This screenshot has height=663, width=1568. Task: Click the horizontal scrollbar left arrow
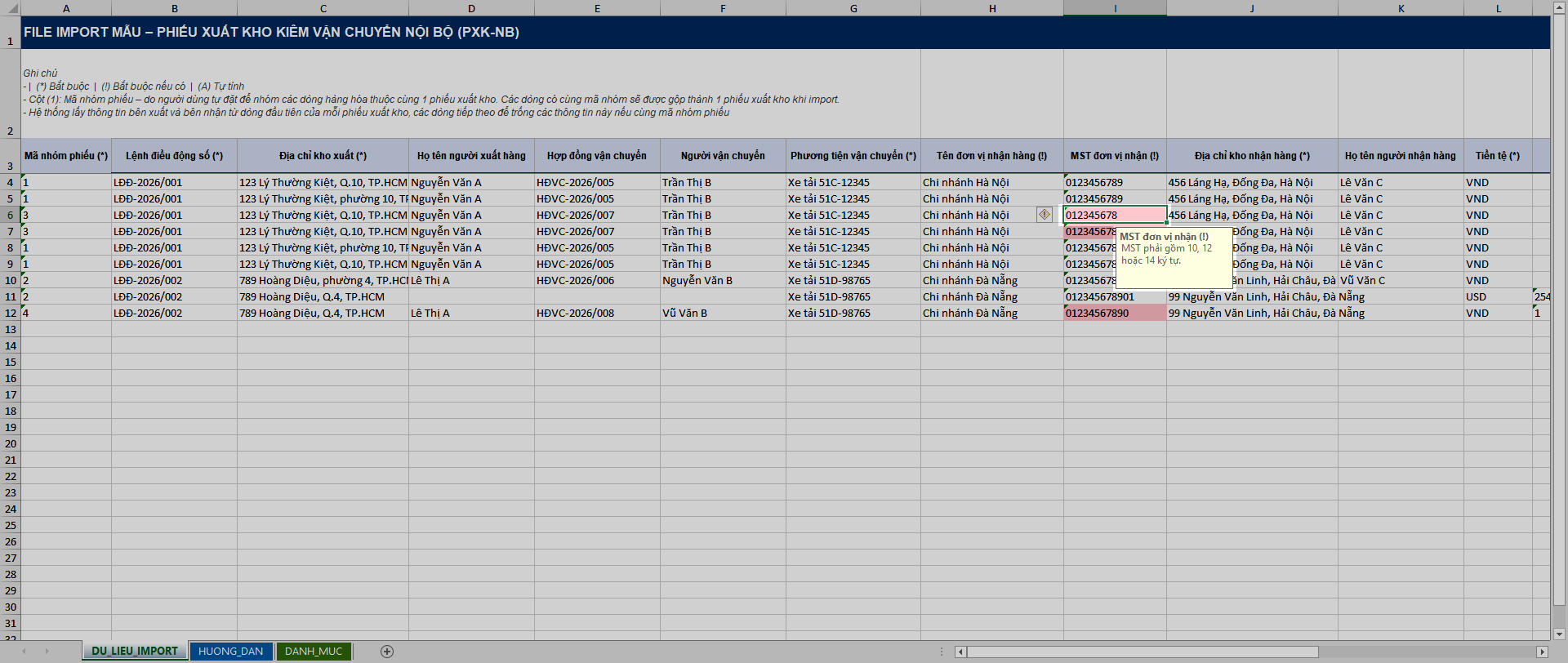coord(961,652)
